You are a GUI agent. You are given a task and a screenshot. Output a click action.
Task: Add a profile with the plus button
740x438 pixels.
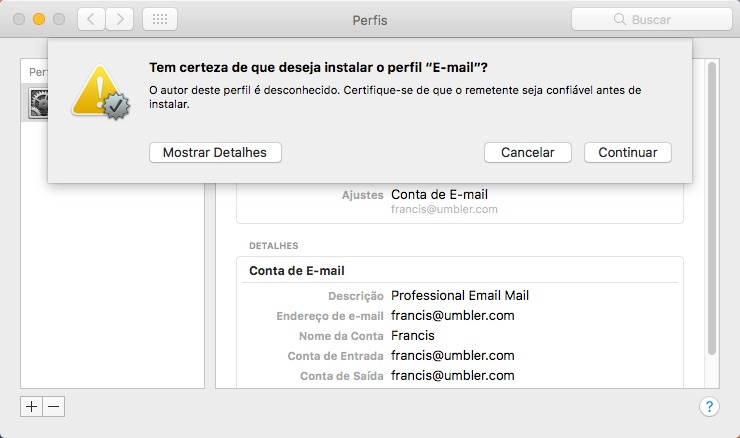click(x=31, y=406)
